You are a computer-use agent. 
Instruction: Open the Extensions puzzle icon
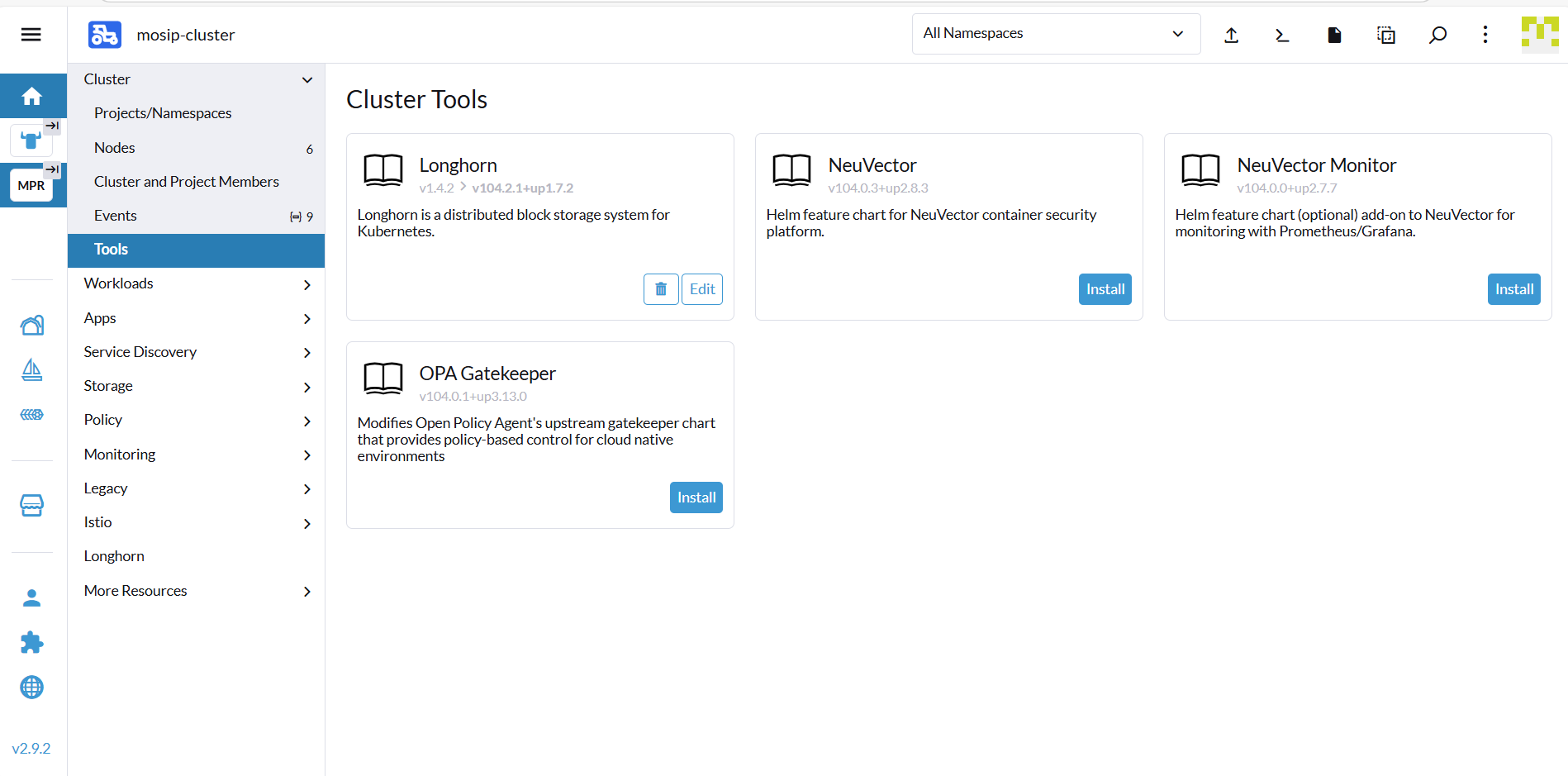click(x=31, y=642)
